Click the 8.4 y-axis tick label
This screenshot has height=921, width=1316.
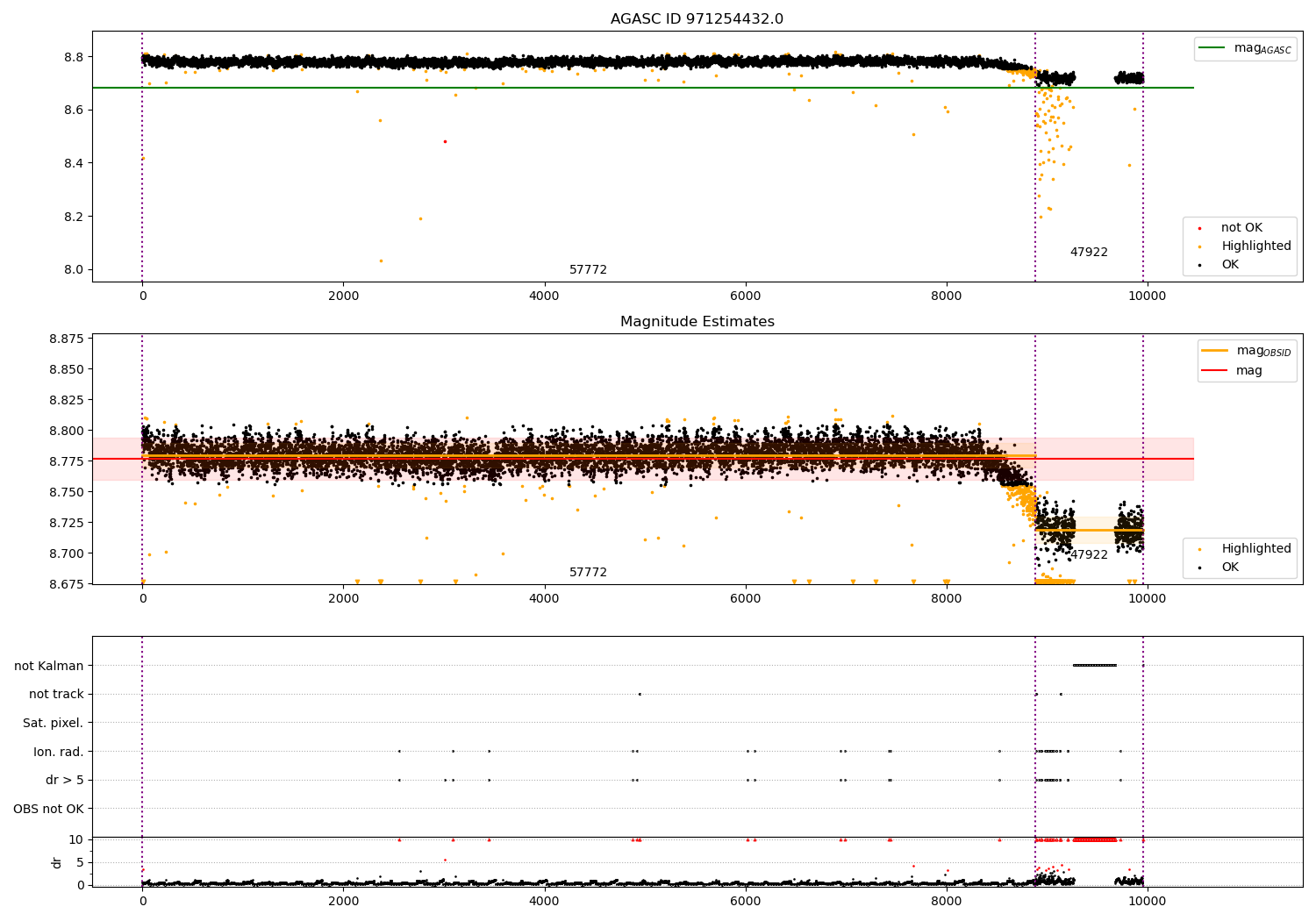coord(74,163)
